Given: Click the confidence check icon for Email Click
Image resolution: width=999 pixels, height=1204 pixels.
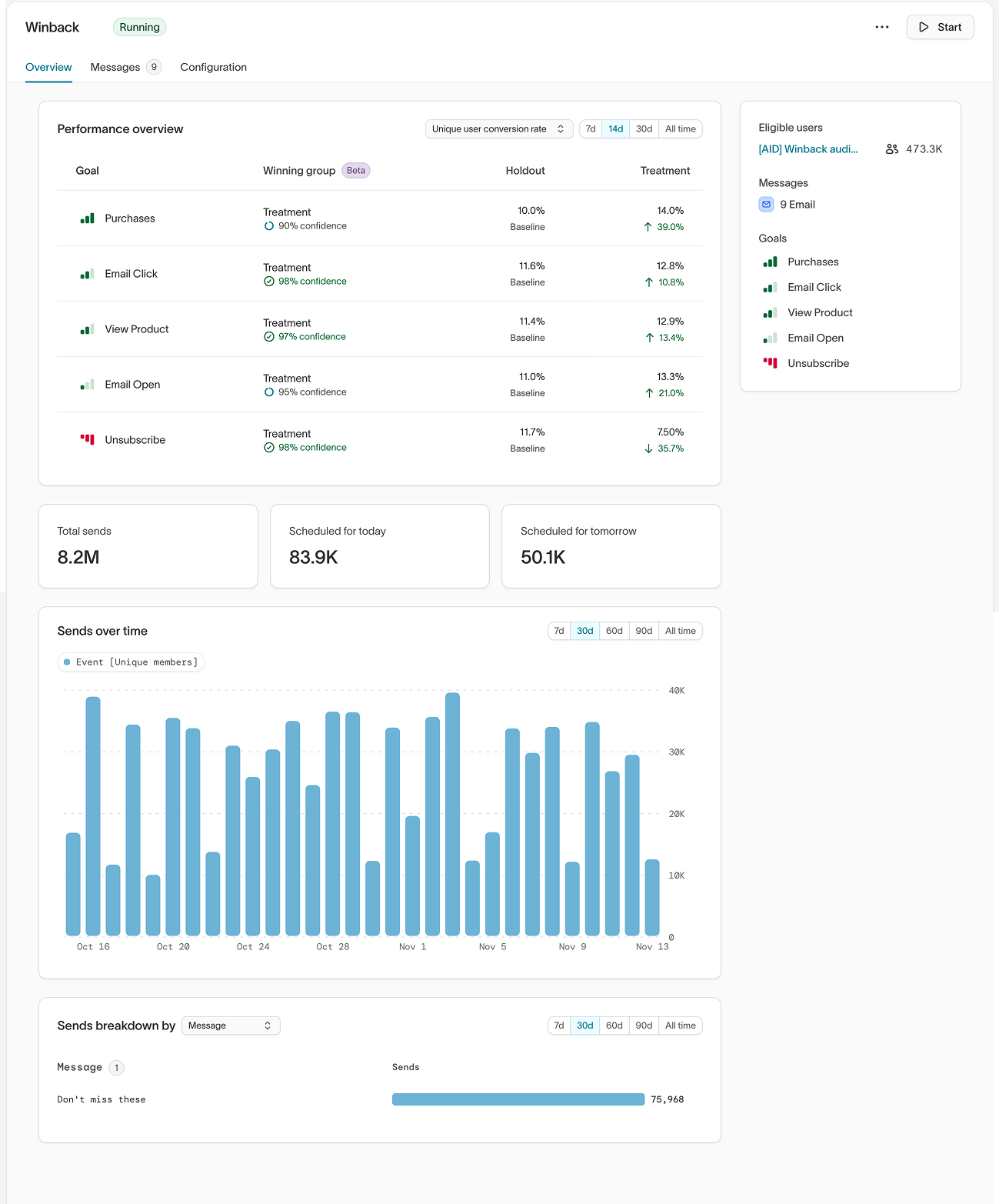Looking at the screenshot, I should [x=268, y=281].
